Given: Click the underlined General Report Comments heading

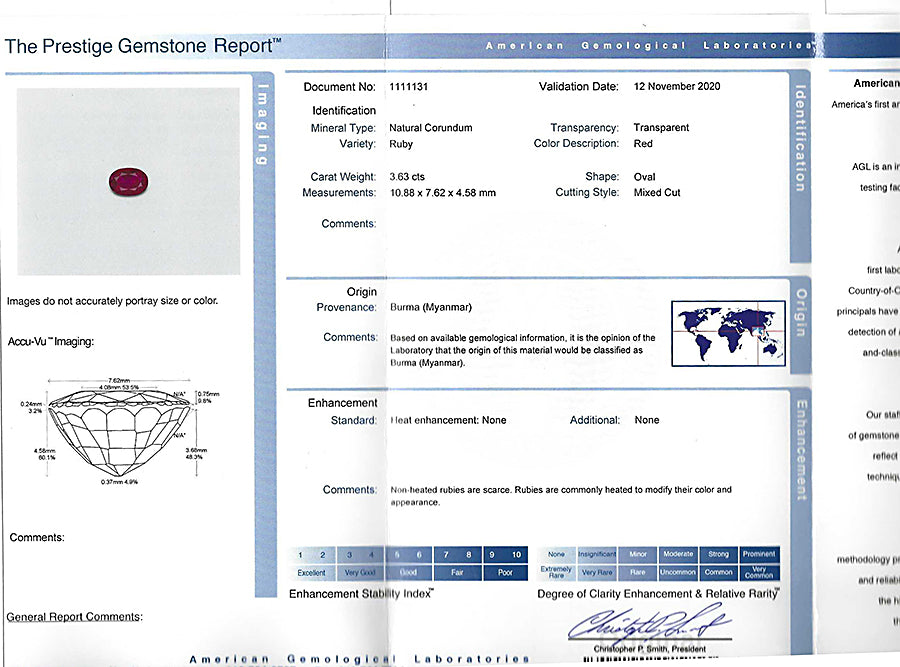Looking at the screenshot, I should [x=74, y=617].
